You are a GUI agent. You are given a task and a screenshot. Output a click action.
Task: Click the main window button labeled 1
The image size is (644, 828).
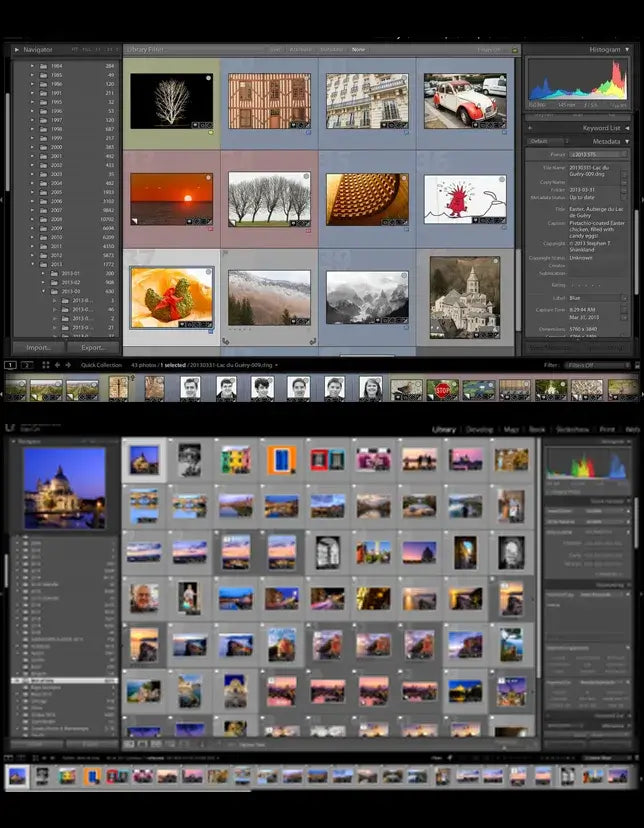click(11, 365)
